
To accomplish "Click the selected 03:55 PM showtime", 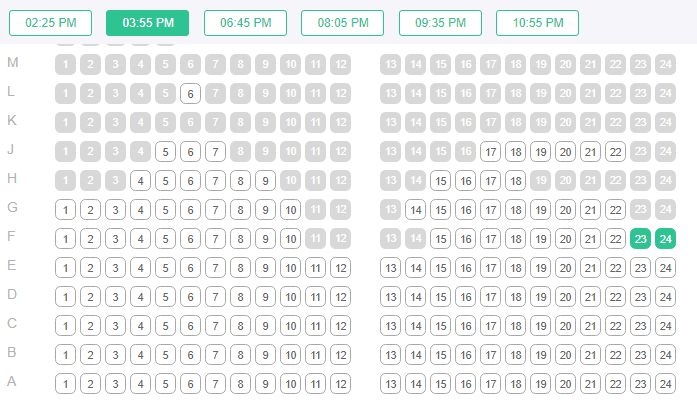I will 147,22.
